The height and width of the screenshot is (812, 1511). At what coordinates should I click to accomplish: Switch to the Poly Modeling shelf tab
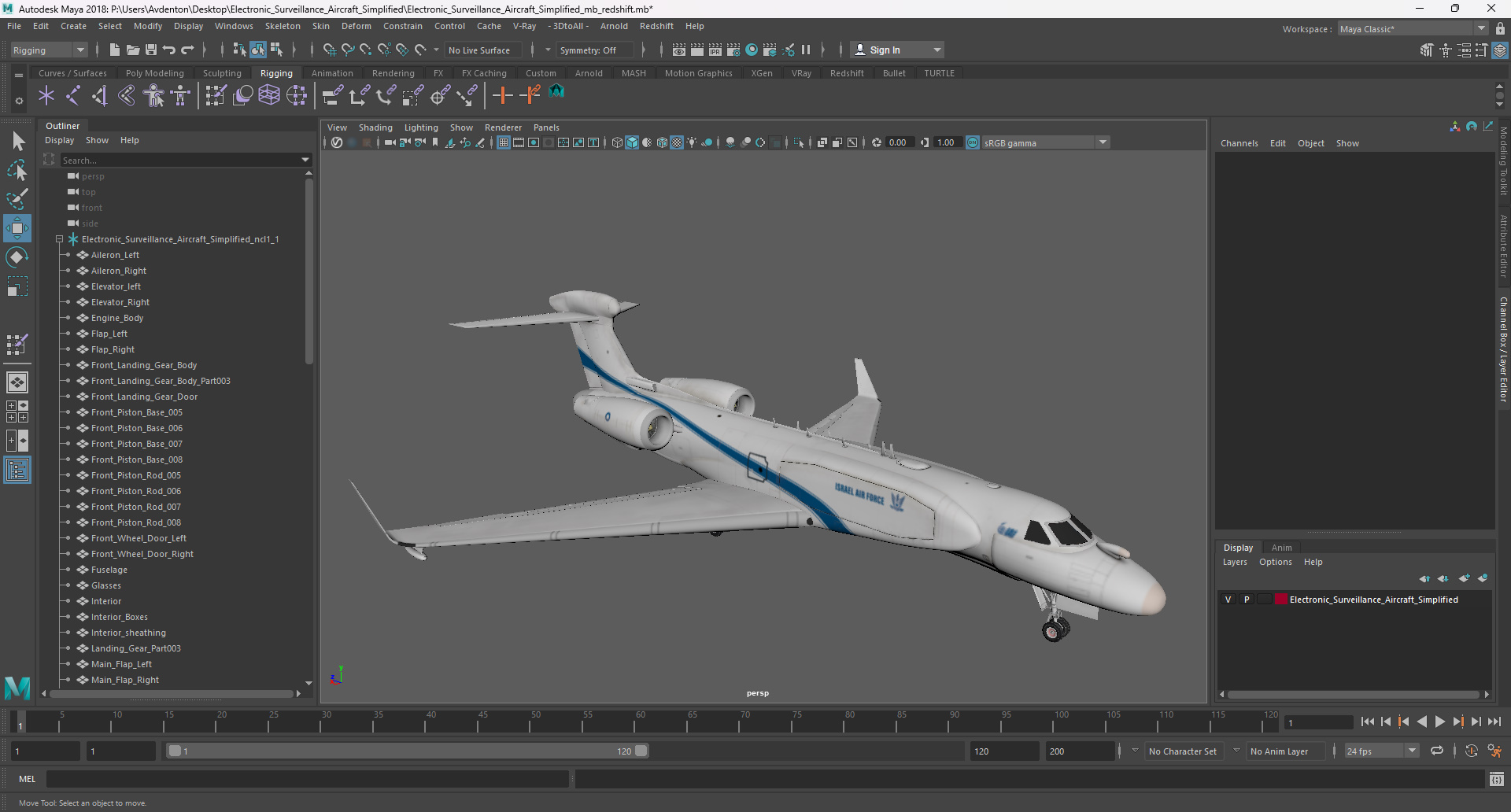[x=154, y=73]
